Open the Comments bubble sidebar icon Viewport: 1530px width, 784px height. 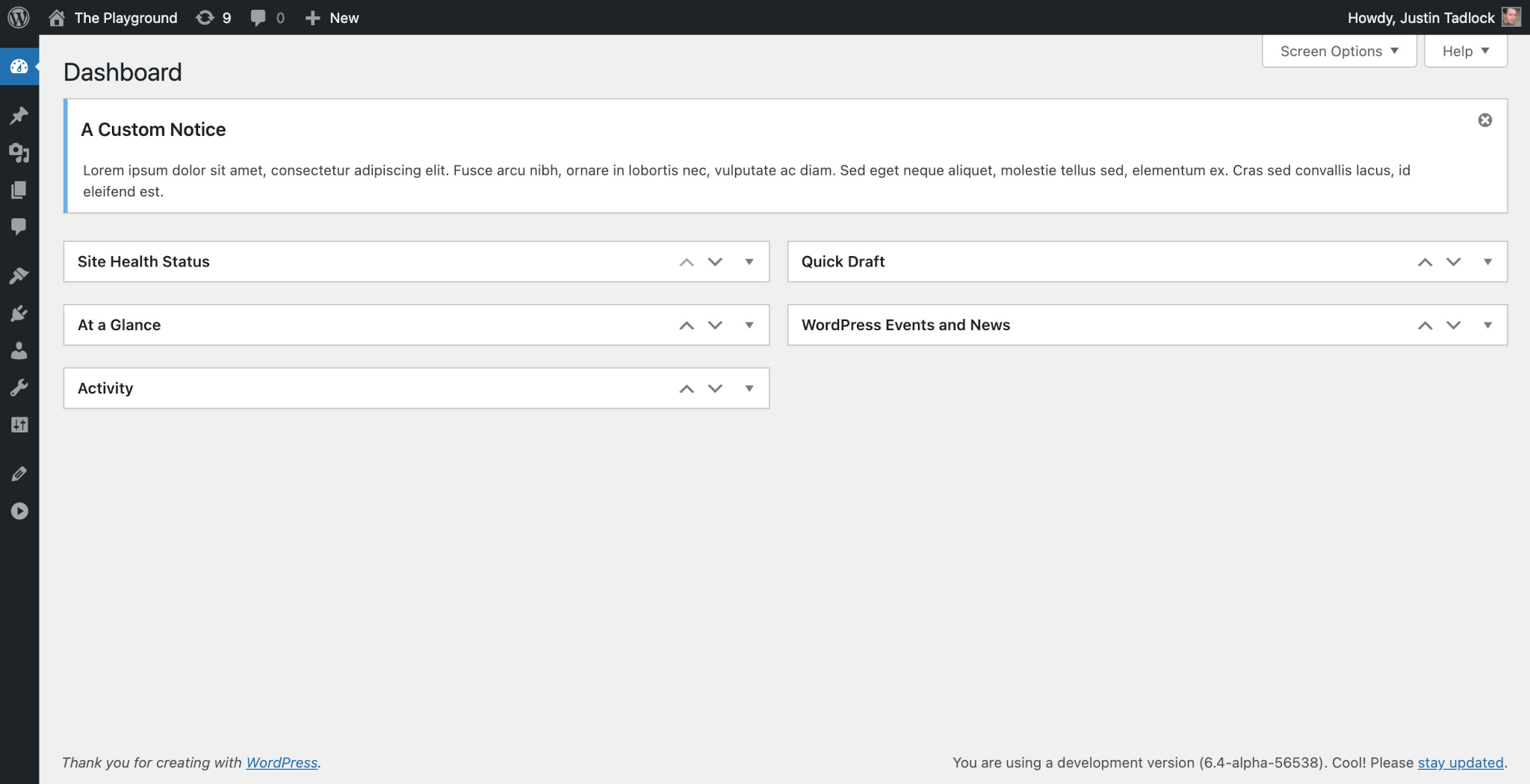pyautogui.click(x=19, y=226)
